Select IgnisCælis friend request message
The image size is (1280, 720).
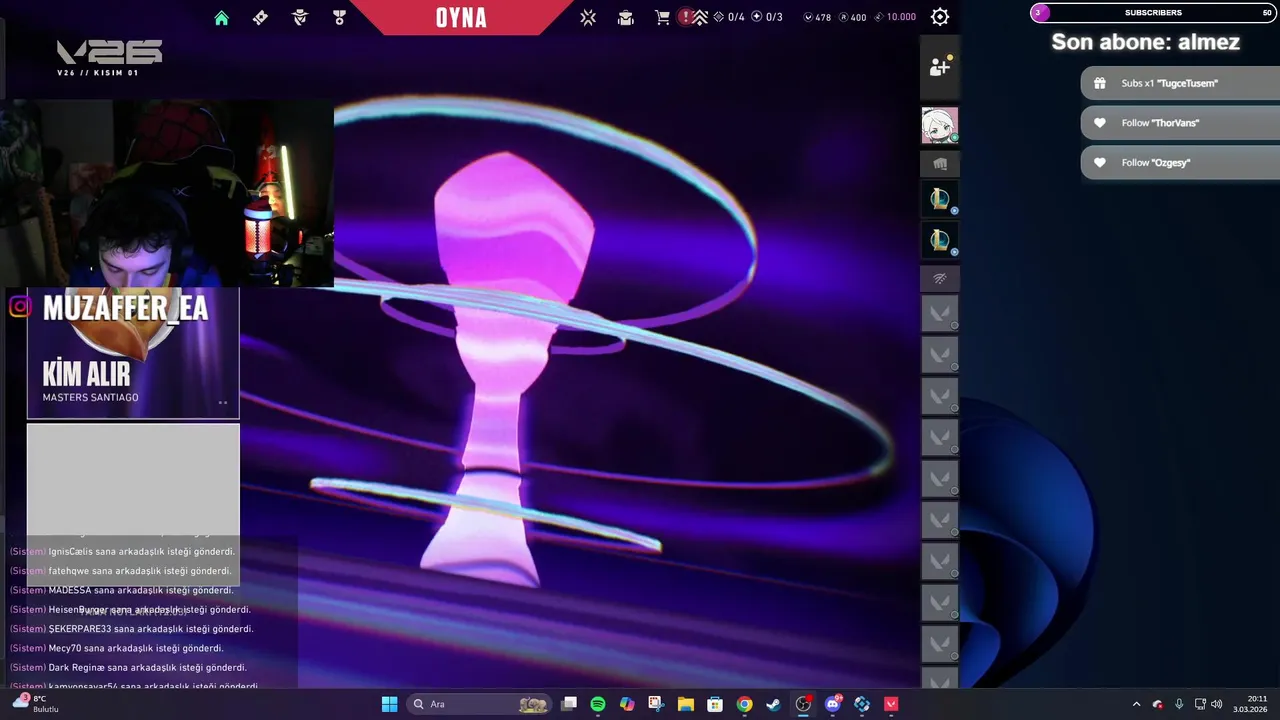(122, 552)
